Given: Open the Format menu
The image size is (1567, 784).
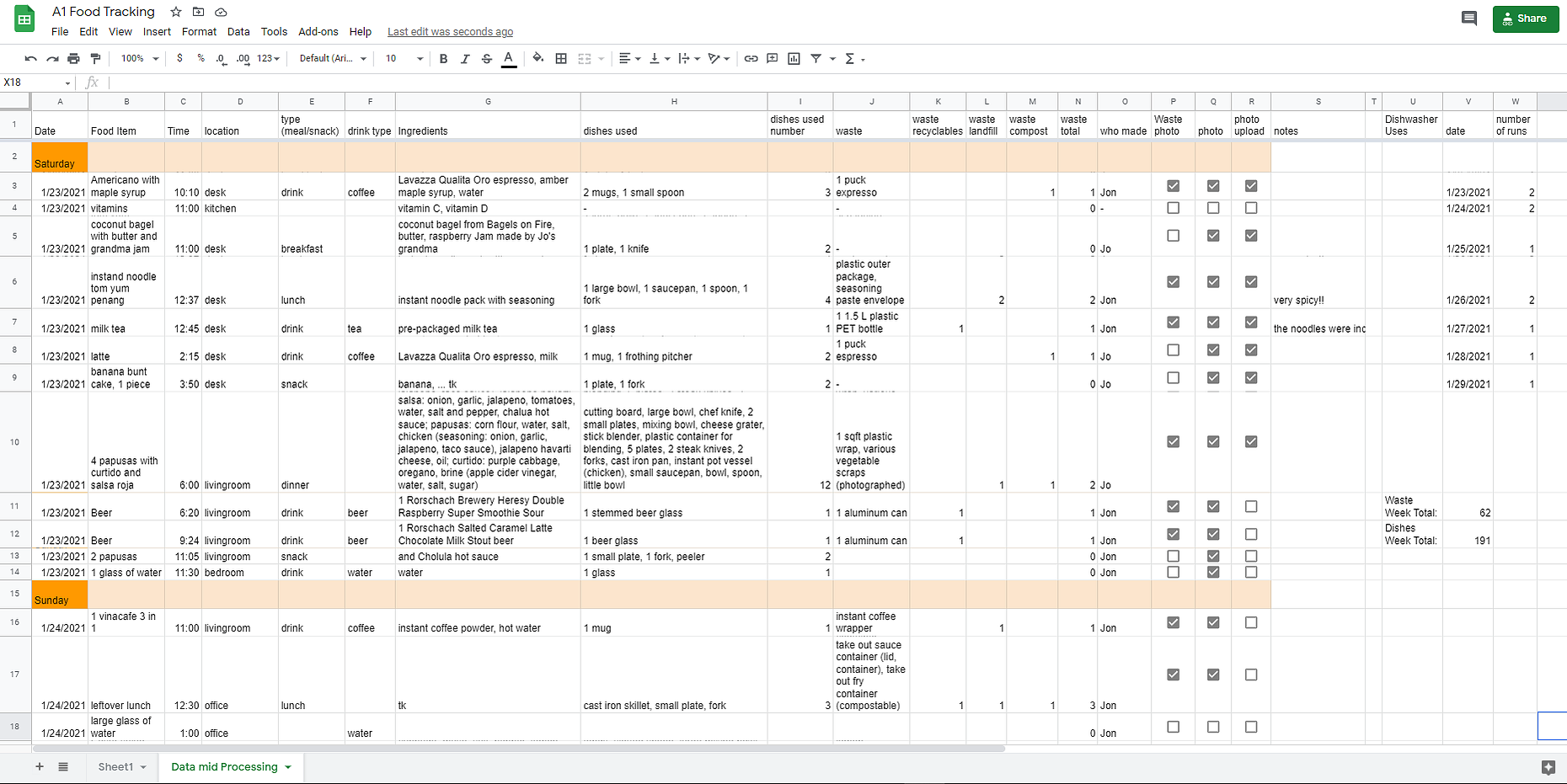Looking at the screenshot, I should (x=199, y=32).
